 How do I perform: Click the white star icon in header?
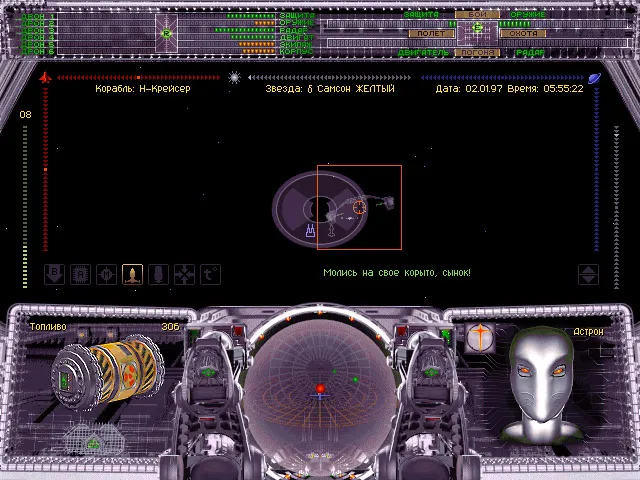click(x=234, y=77)
